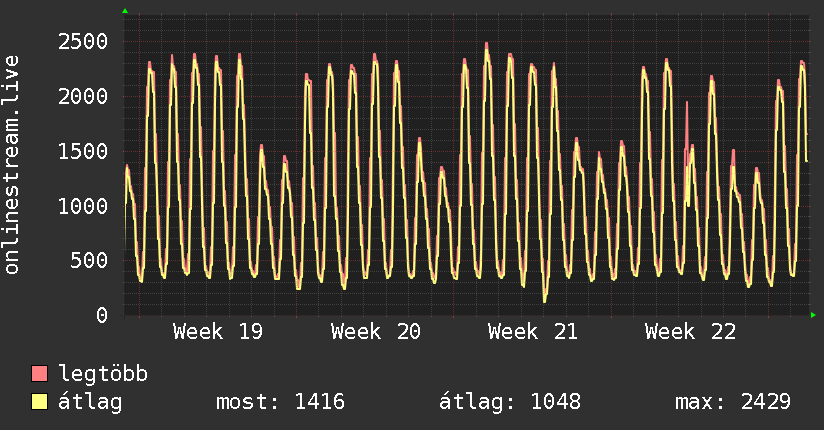Click the pink legtöbb legend swatch
This screenshot has width=824, height=430.
[39, 373]
